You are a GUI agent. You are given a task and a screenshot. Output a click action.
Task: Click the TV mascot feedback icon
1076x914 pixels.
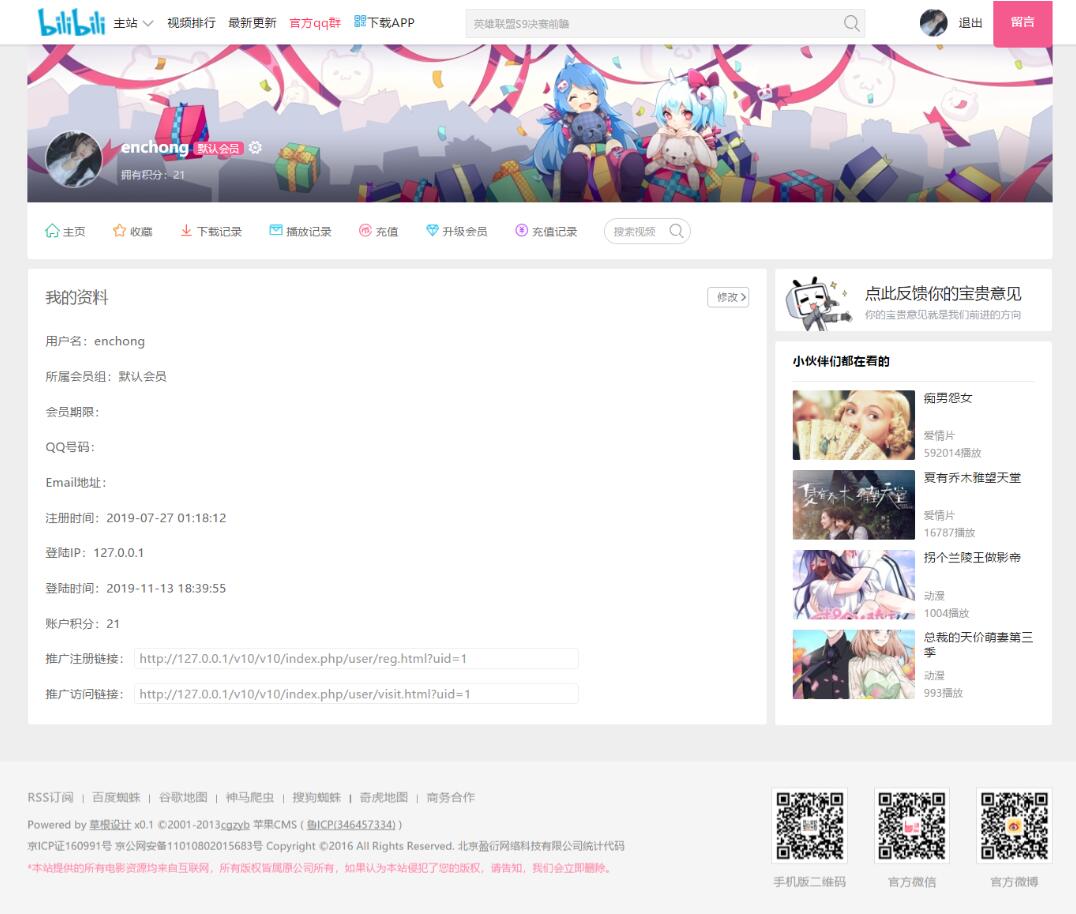point(818,303)
